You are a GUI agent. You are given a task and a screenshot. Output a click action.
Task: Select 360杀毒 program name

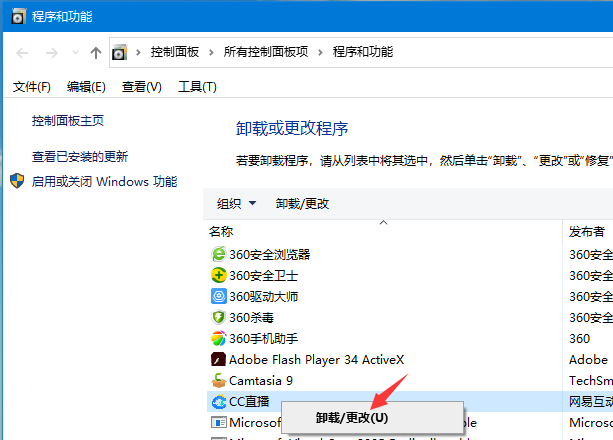coord(251,318)
